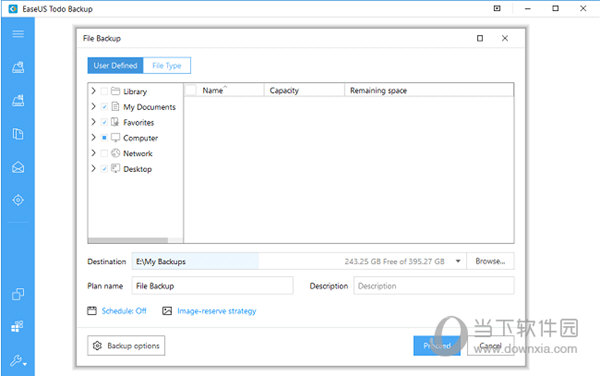Click the Desktop icon in tree

pyautogui.click(x=115, y=168)
